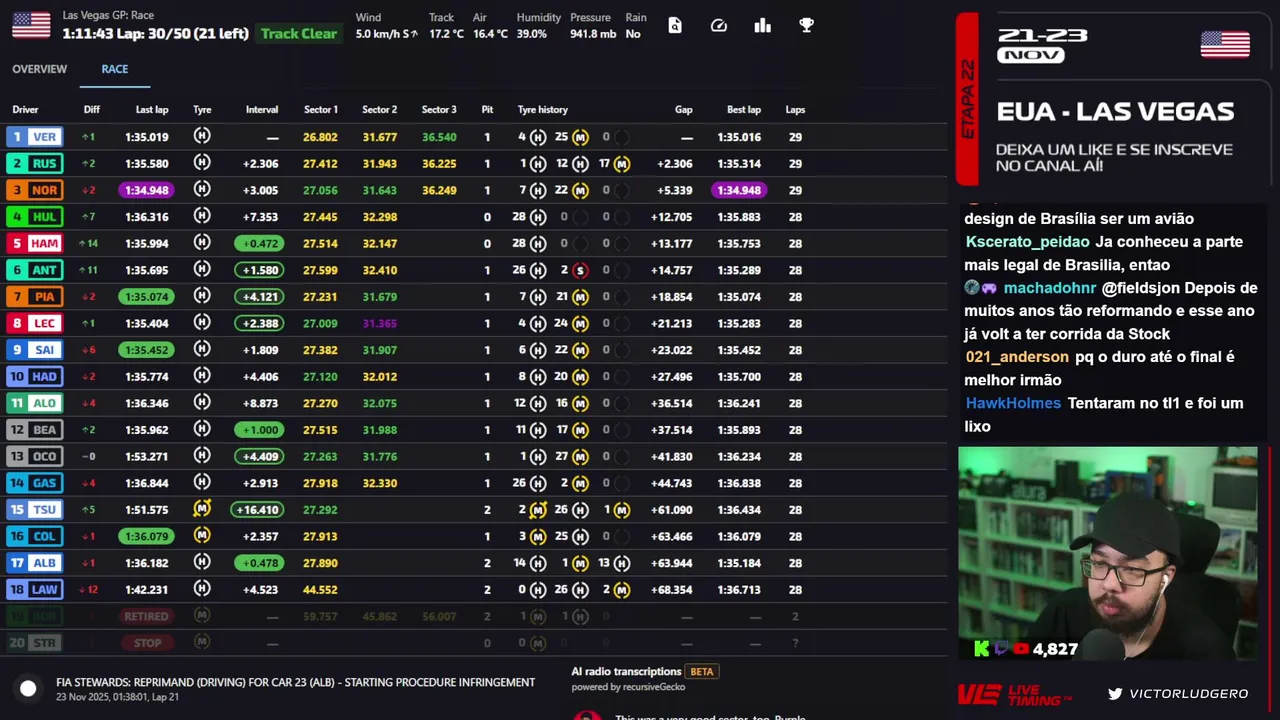
Task: Click the FIA stewards reprimand message
Action: [x=295, y=683]
